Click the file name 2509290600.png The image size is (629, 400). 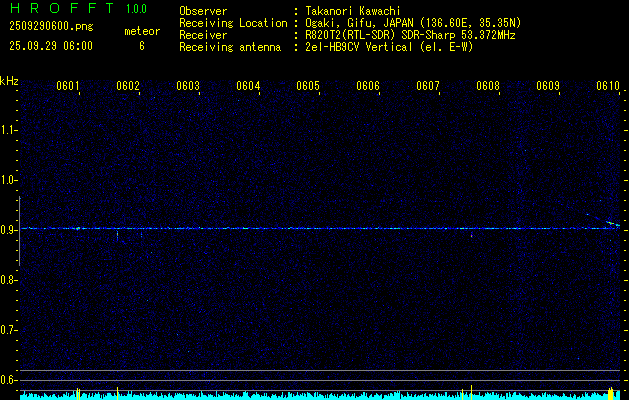coord(51,26)
